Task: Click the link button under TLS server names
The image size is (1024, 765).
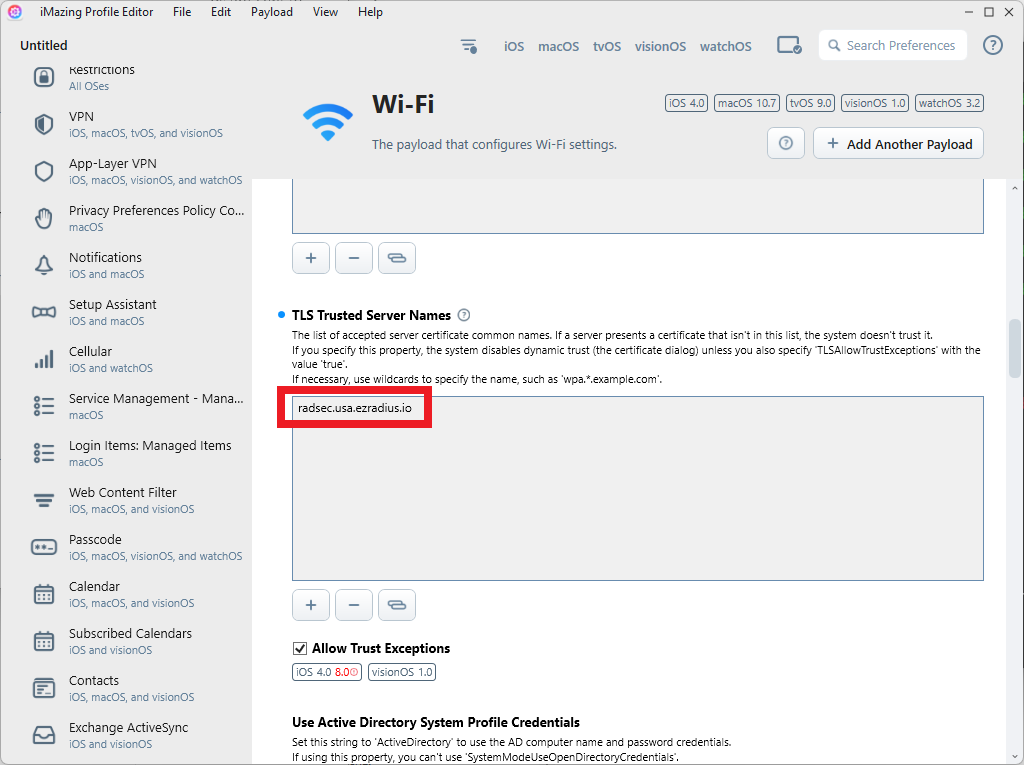Action: coord(397,605)
